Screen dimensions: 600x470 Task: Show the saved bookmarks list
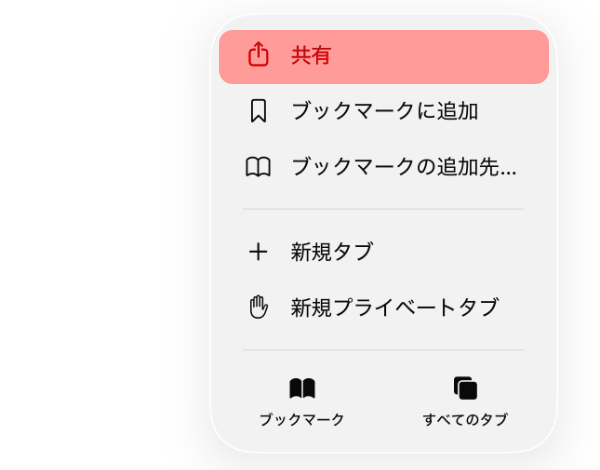point(302,401)
